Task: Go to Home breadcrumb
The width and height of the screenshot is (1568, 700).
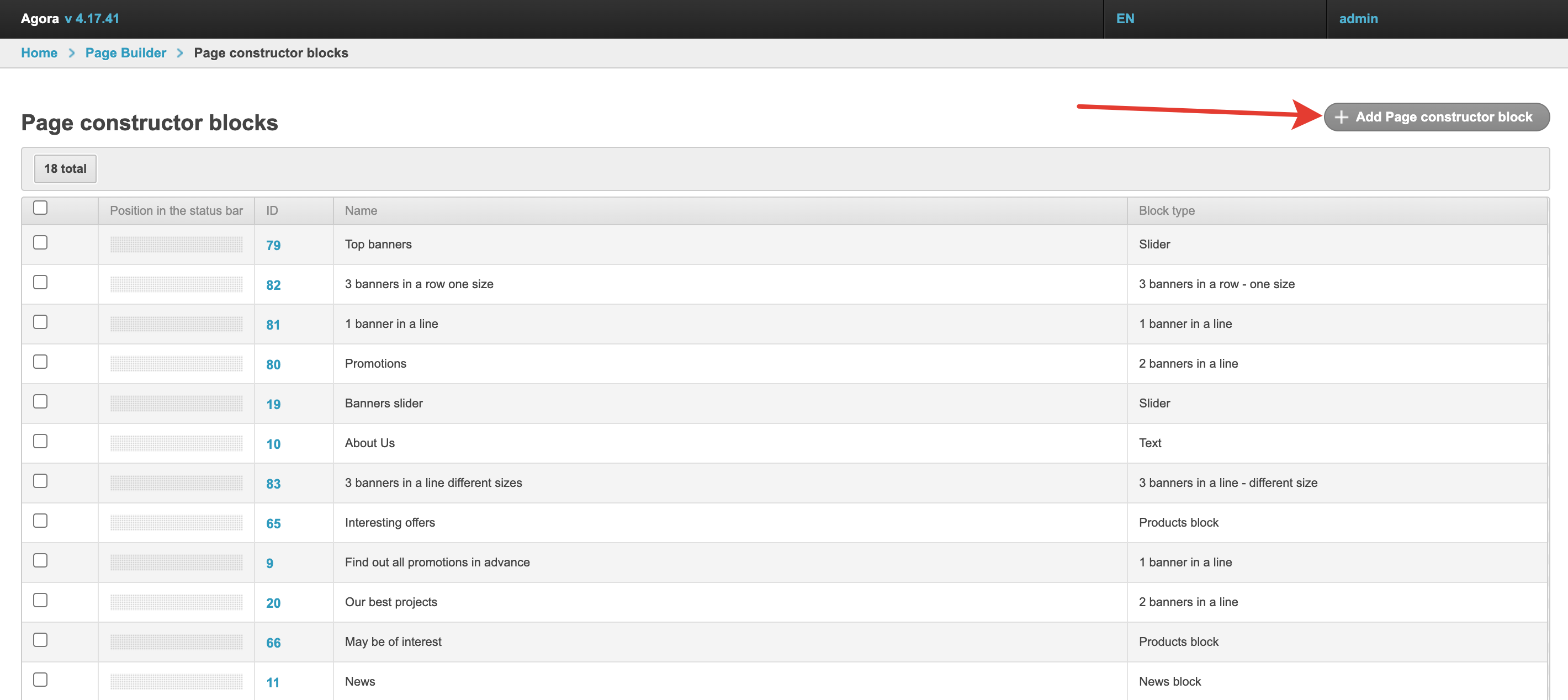Action: 39,53
